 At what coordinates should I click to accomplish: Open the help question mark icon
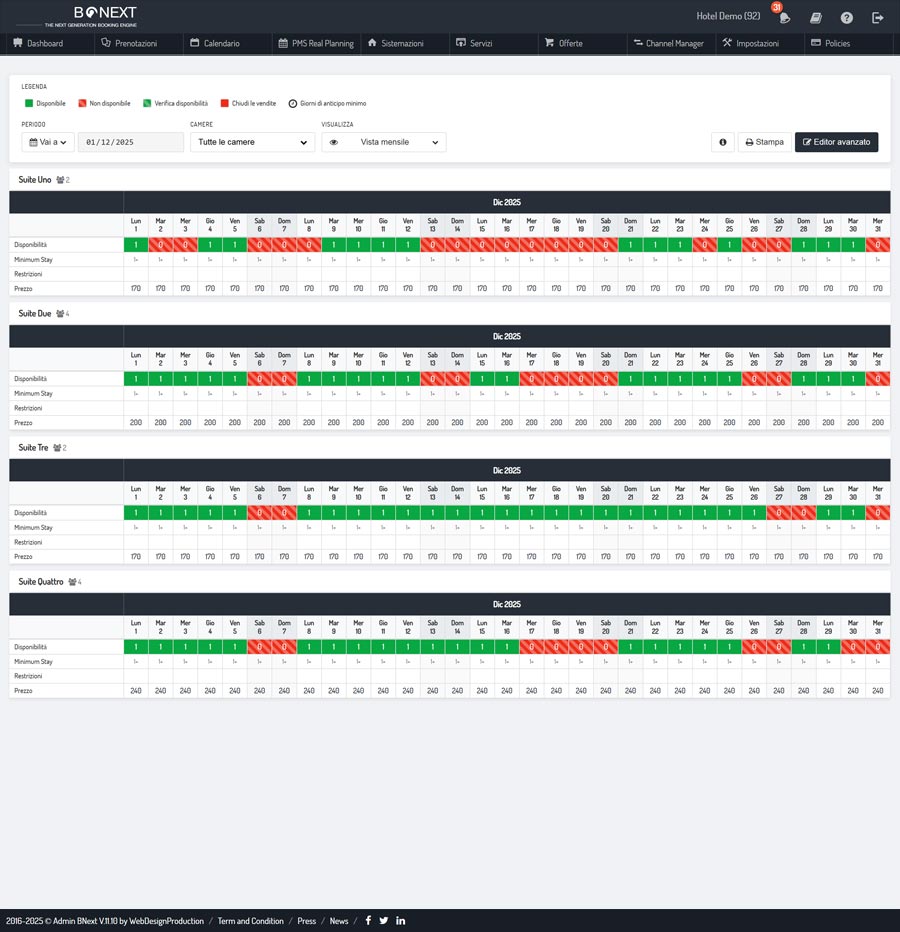(847, 18)
